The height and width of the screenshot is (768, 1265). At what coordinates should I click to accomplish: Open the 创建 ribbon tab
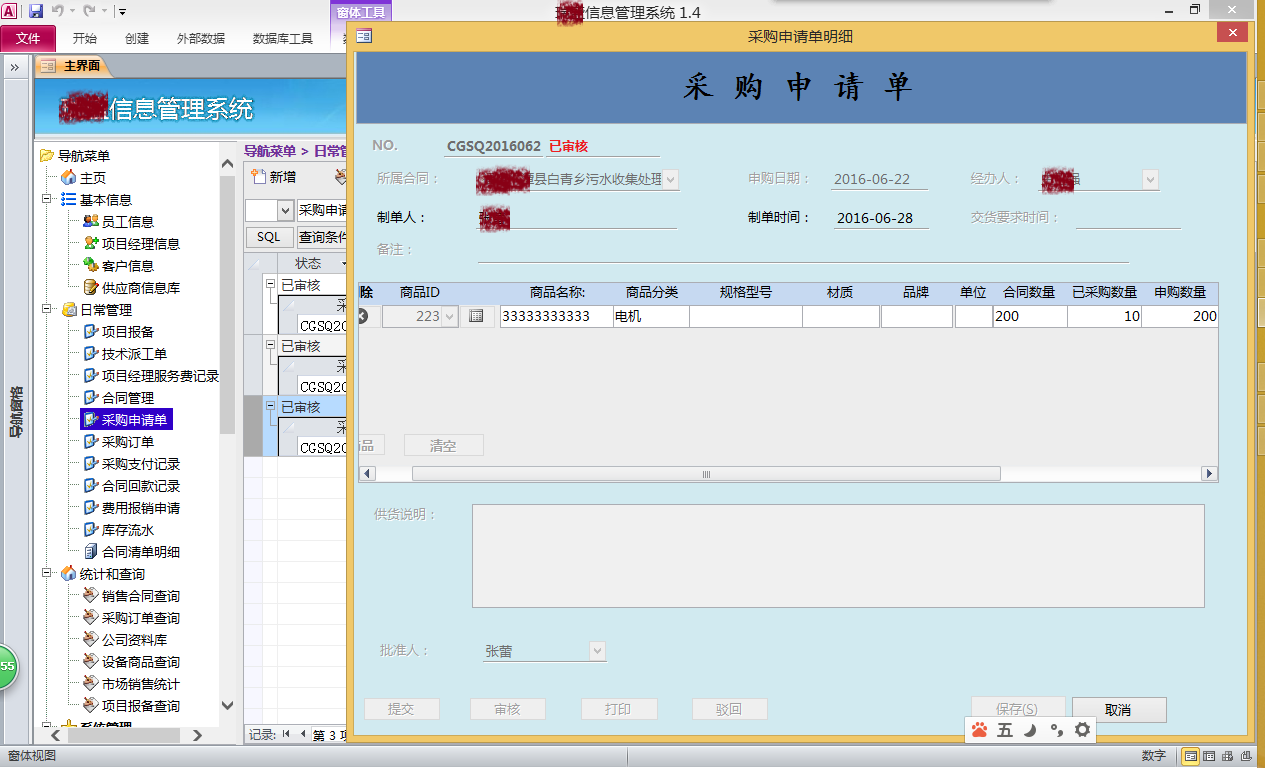[x=137, y=39]
